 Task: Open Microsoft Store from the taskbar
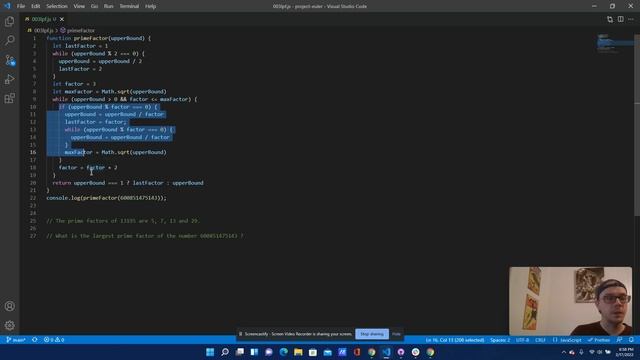tap(313, 352)
